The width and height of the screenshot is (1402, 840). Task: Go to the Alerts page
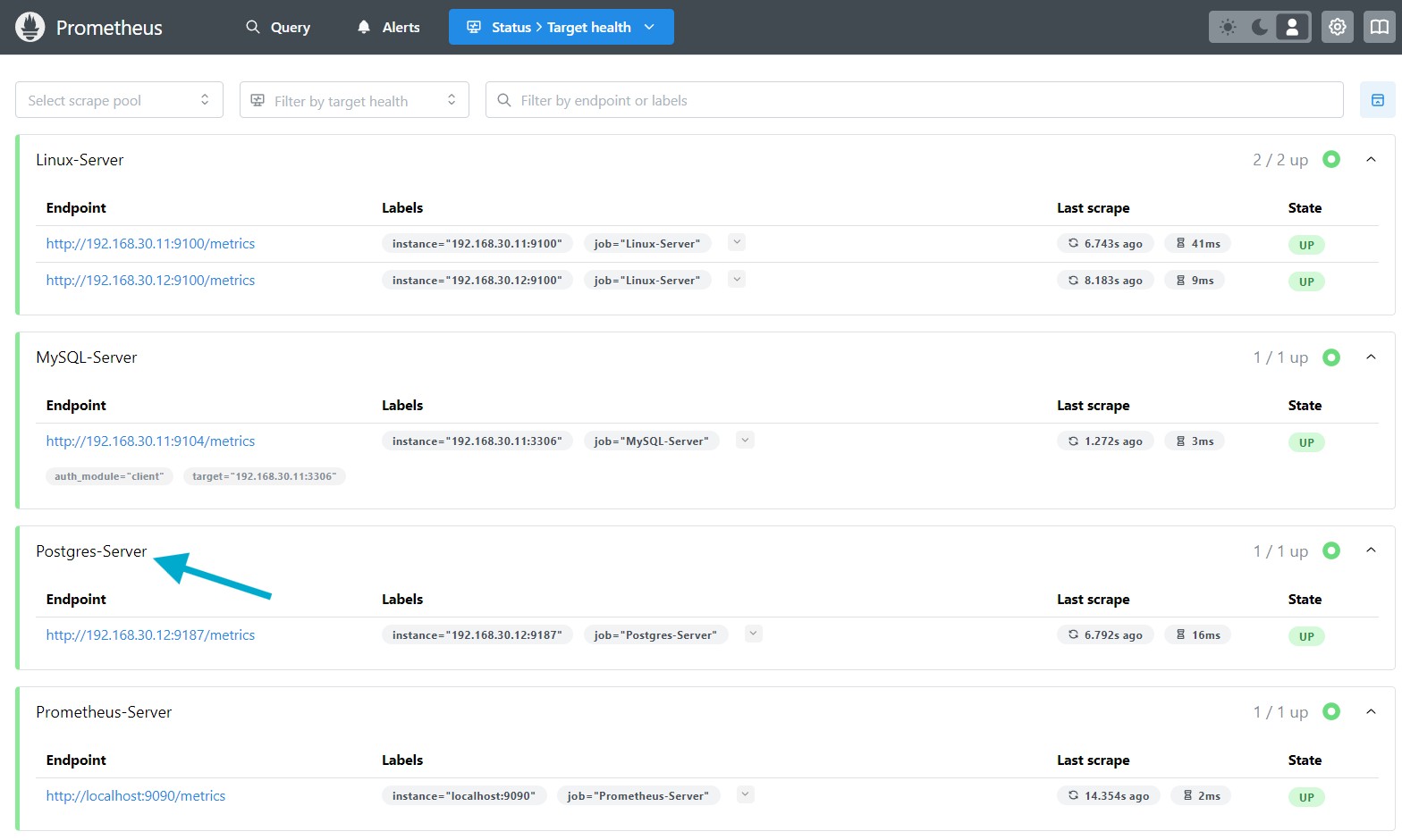[x=389, y=28]
